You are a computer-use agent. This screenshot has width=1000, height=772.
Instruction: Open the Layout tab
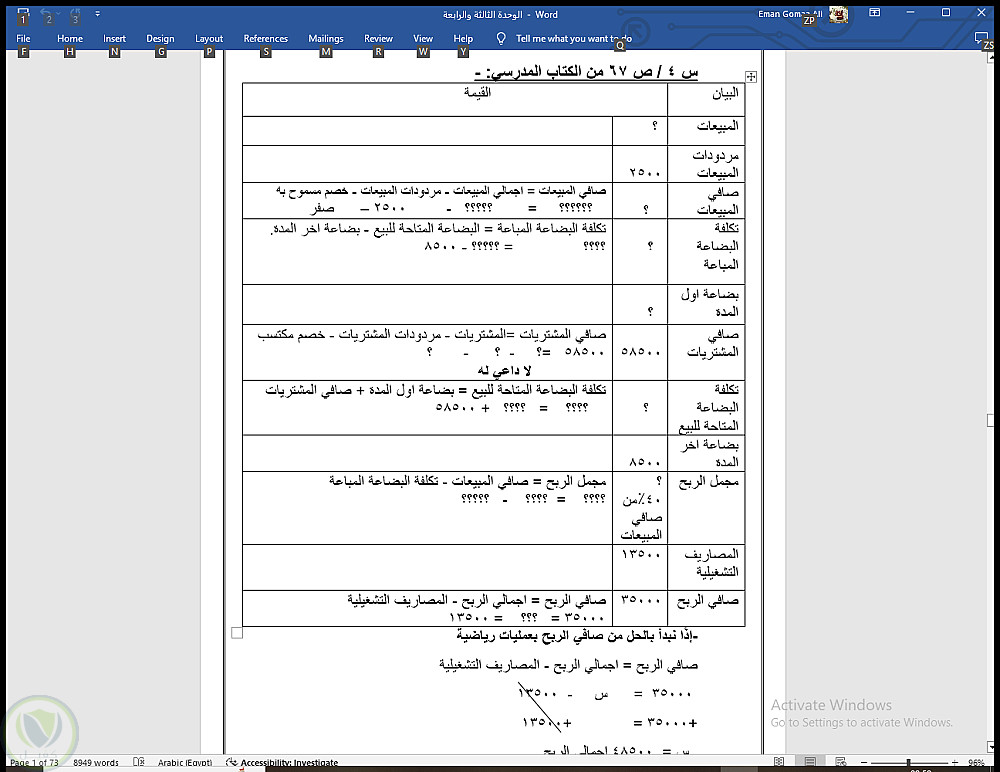[x=209, y=39]
